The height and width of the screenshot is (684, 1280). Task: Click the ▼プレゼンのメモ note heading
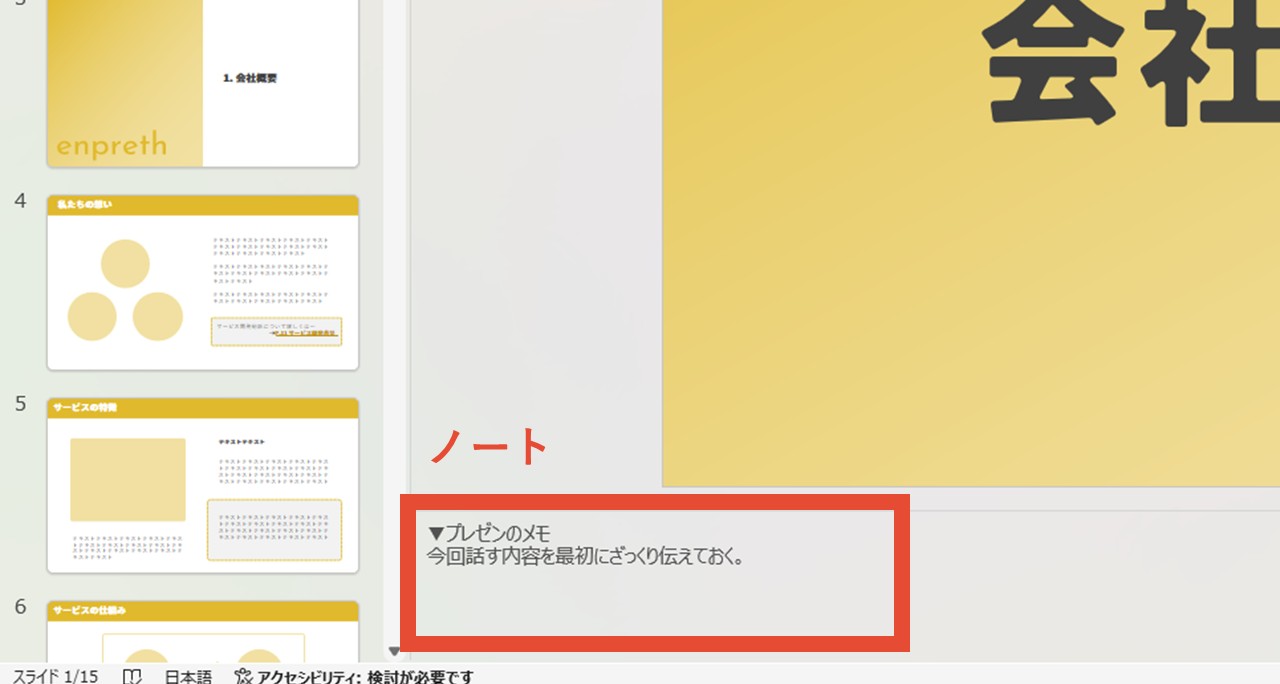[x=489, y=533]
